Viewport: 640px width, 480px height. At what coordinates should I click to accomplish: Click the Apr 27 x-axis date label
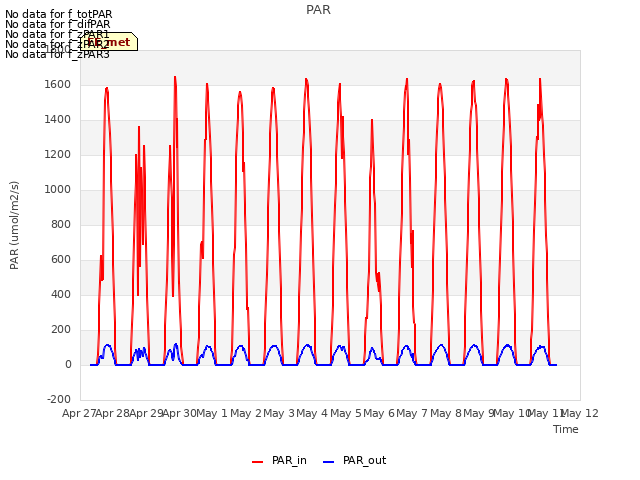[x=79, y=413]
